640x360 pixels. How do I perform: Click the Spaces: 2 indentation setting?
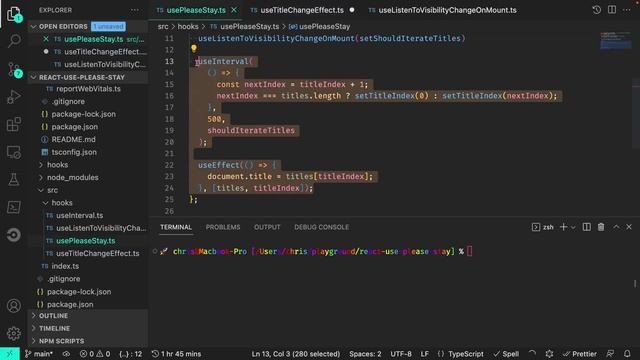(365, 353)
